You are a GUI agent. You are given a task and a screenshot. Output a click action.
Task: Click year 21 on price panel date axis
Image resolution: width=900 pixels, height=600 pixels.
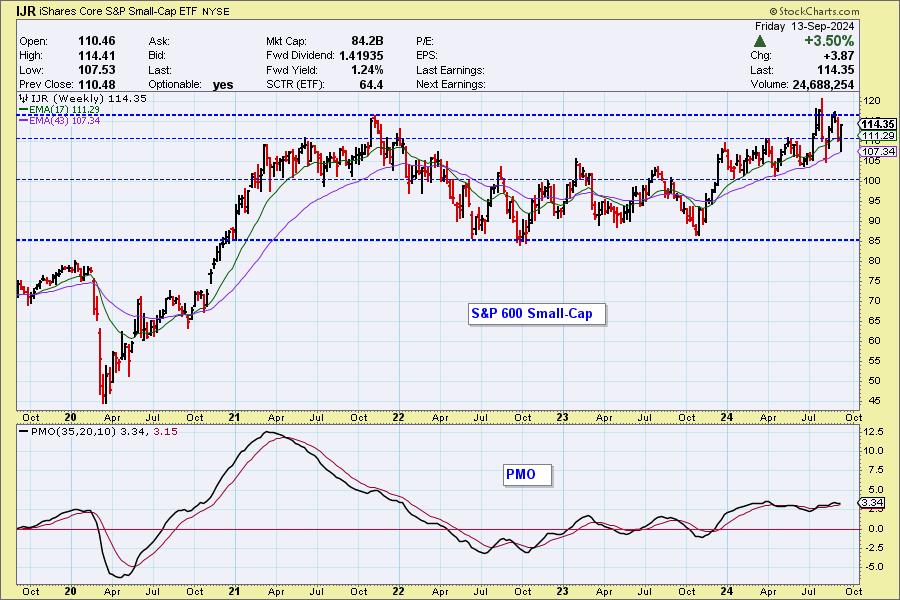234,417
